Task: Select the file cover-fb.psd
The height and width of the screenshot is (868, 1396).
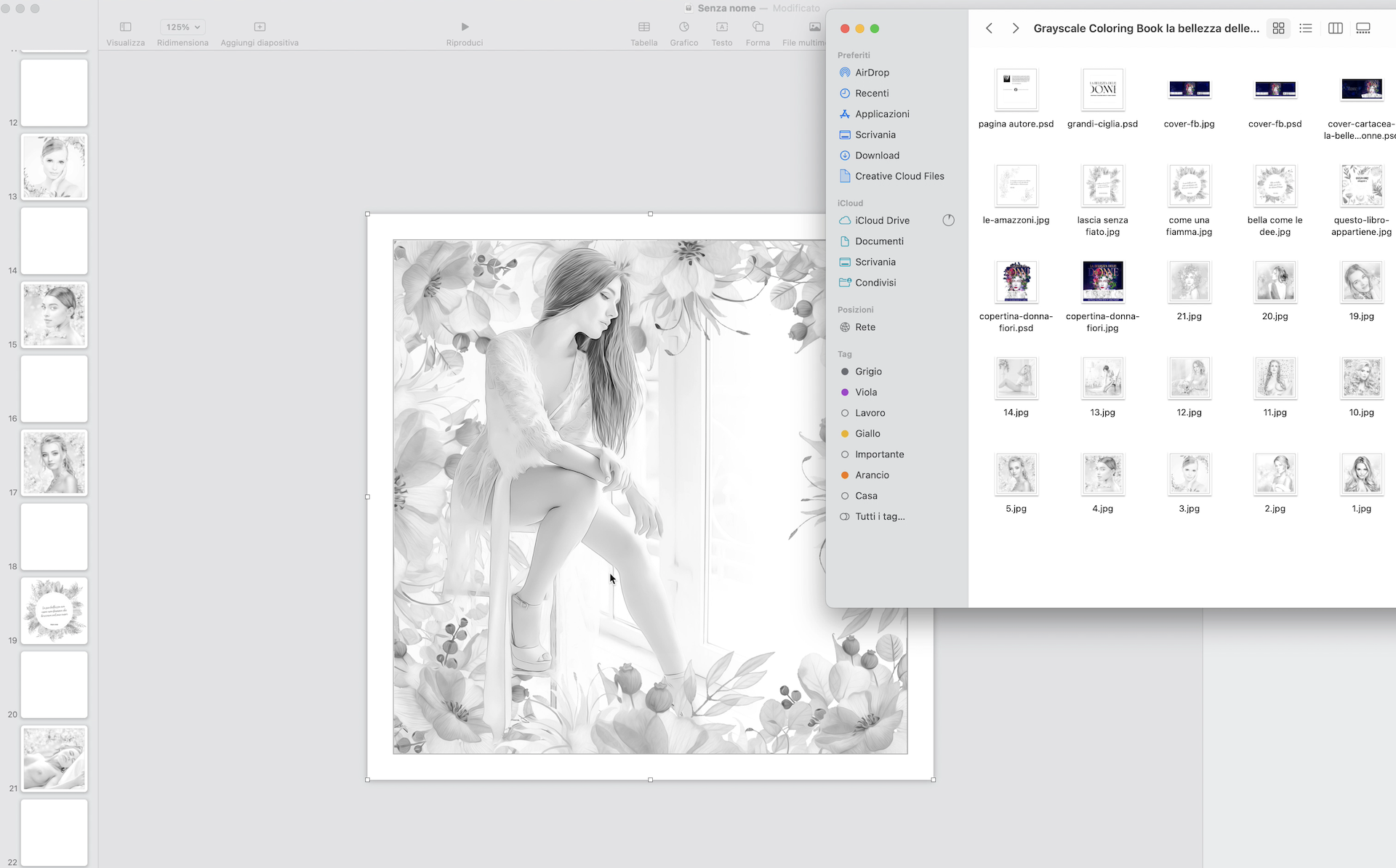Action: point(1275,89)
